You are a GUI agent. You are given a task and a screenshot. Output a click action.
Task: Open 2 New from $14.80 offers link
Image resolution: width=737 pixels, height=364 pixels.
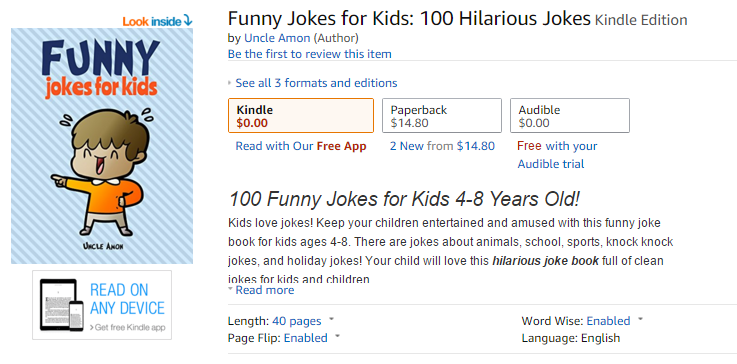coord(442,146)
